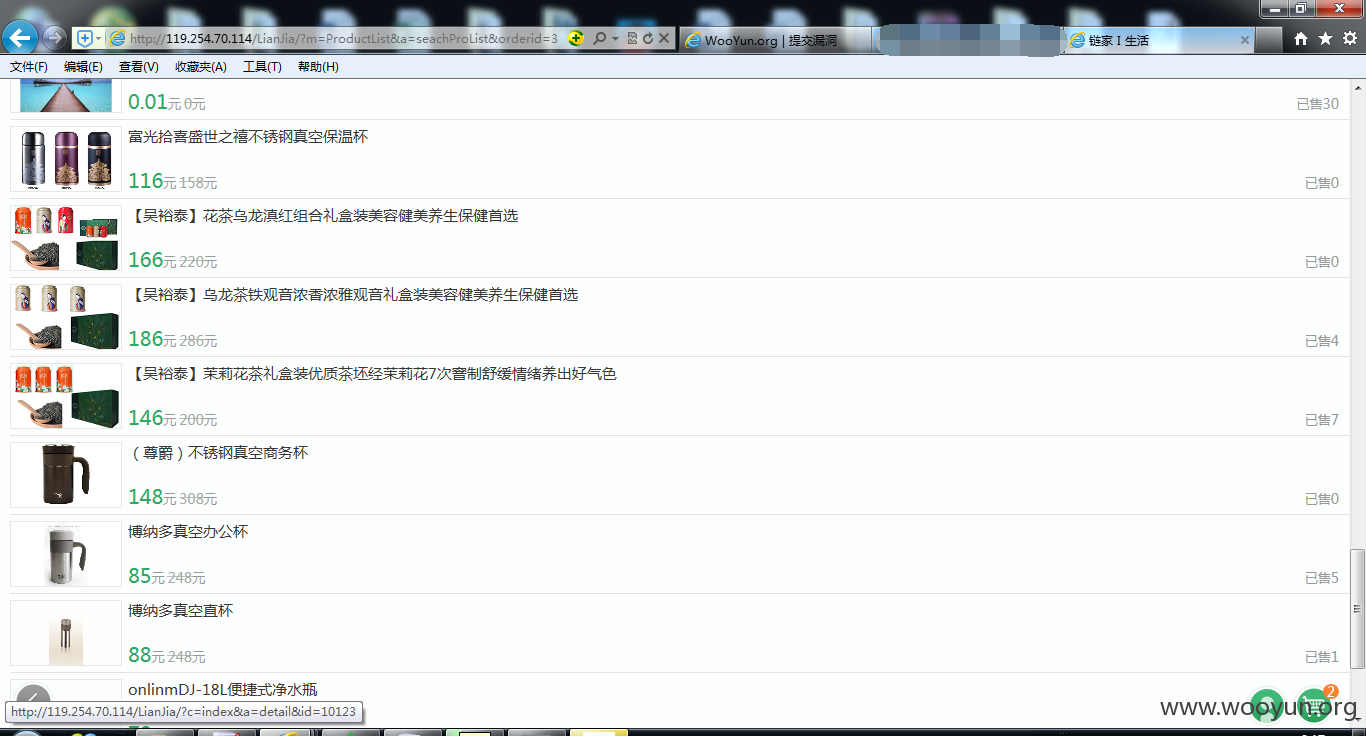Open the green shopping cart icon
This screenshot has width=1366, height=736.
[x=1314, y=705]
